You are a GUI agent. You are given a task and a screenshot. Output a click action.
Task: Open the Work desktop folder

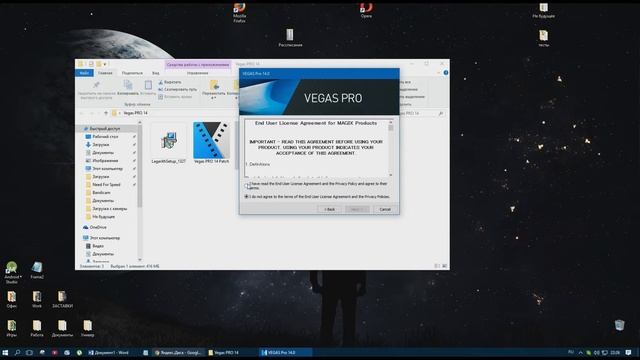pos(37,300)
